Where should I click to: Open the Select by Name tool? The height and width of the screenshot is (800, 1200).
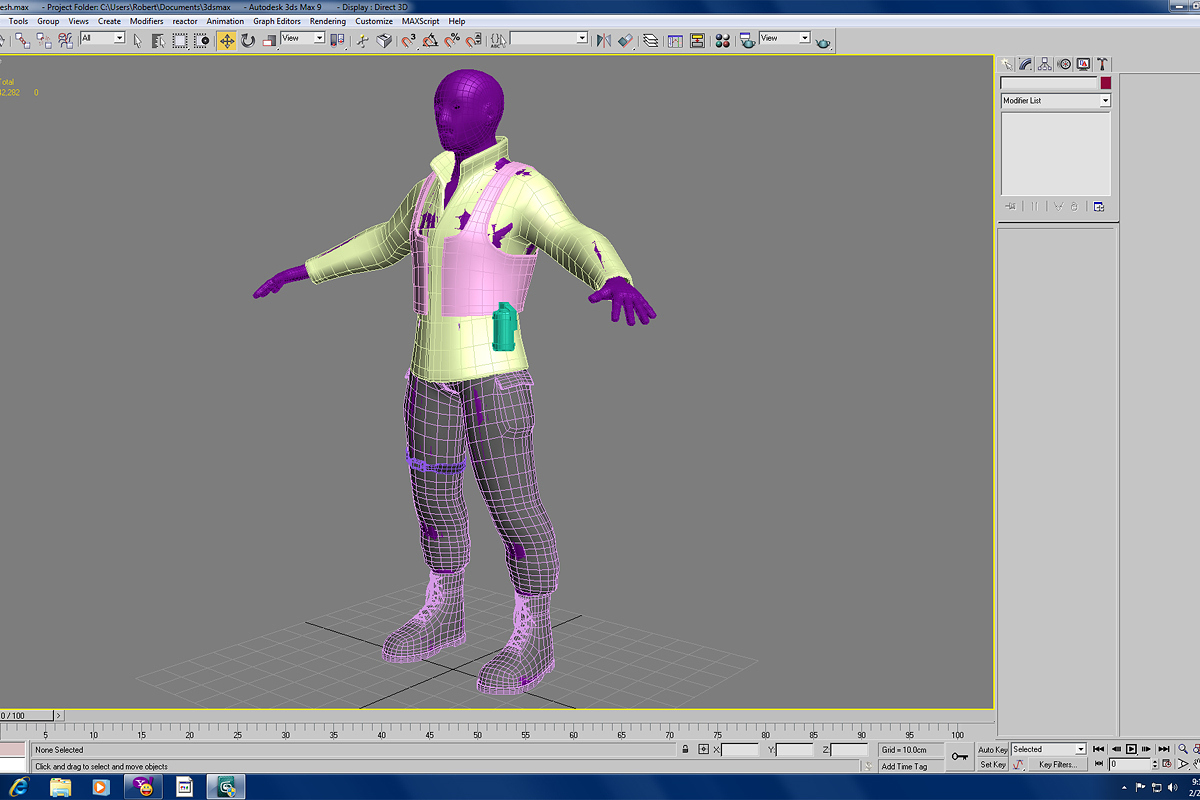click(158, 40)
